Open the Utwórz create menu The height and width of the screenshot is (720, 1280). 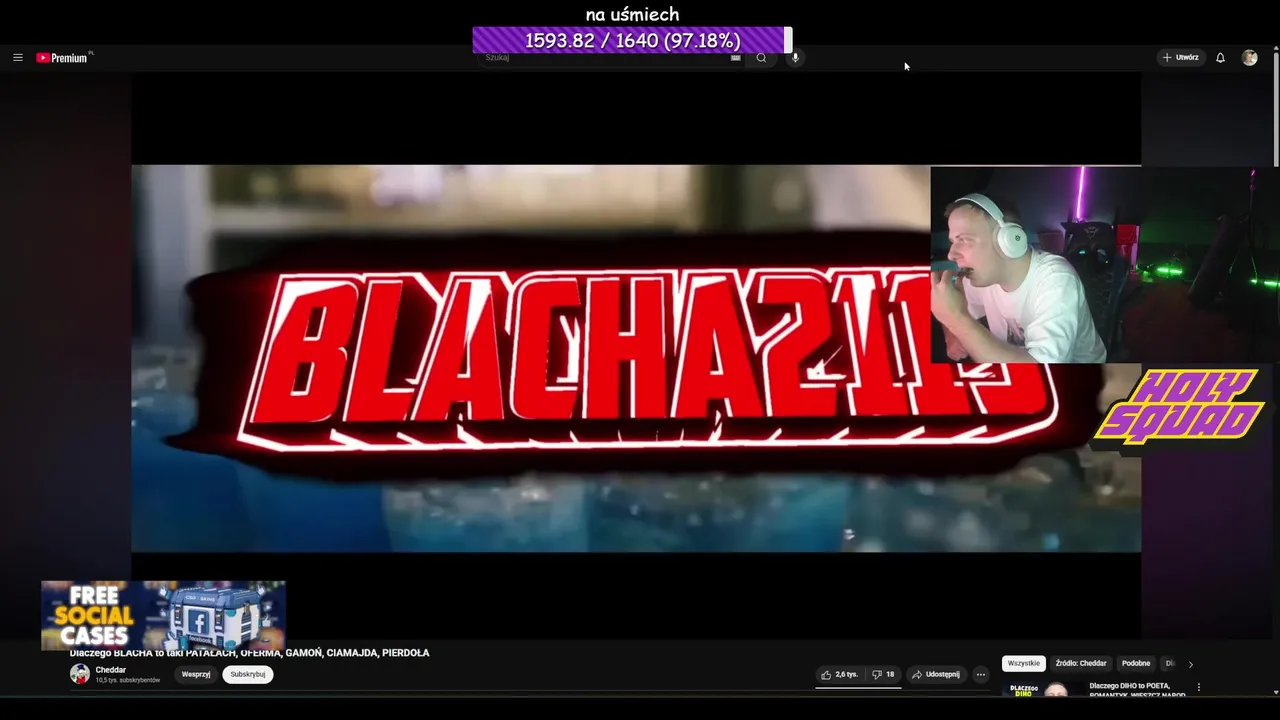[x=1180, y=58]
